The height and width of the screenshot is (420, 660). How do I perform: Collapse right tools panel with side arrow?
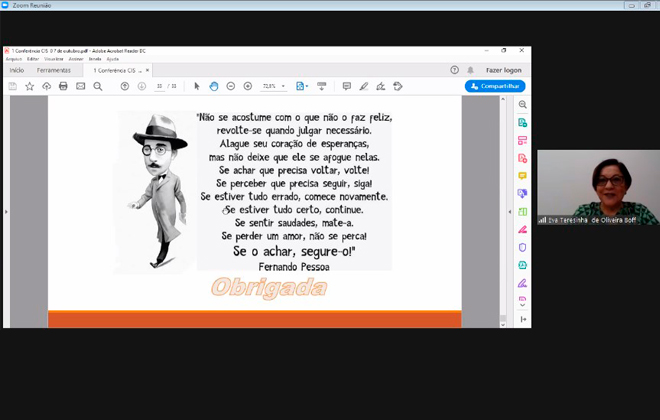(x=510, y=212)
